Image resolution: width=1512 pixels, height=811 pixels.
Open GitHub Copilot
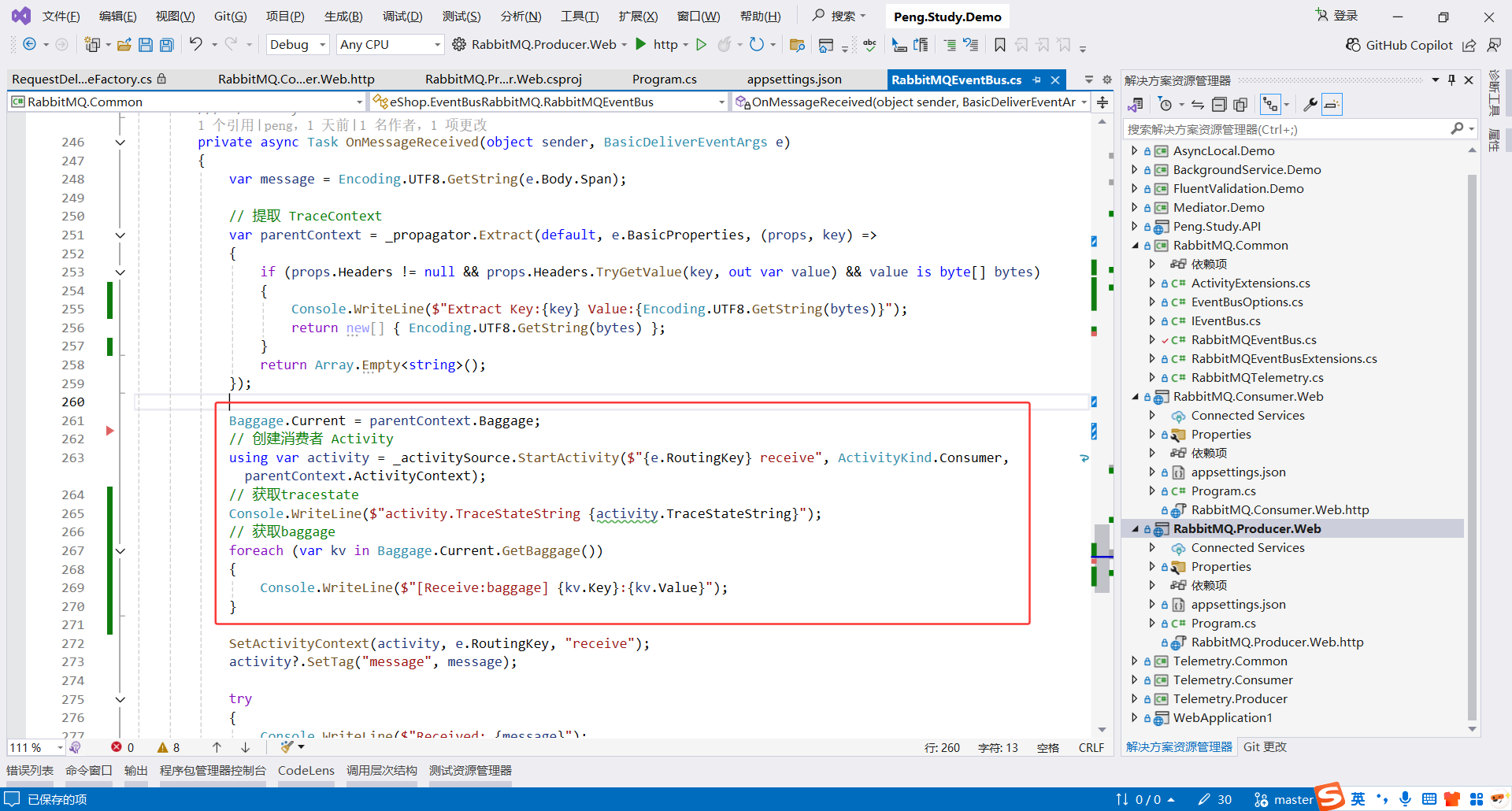pyautogui.click(x=1399, y=45)
